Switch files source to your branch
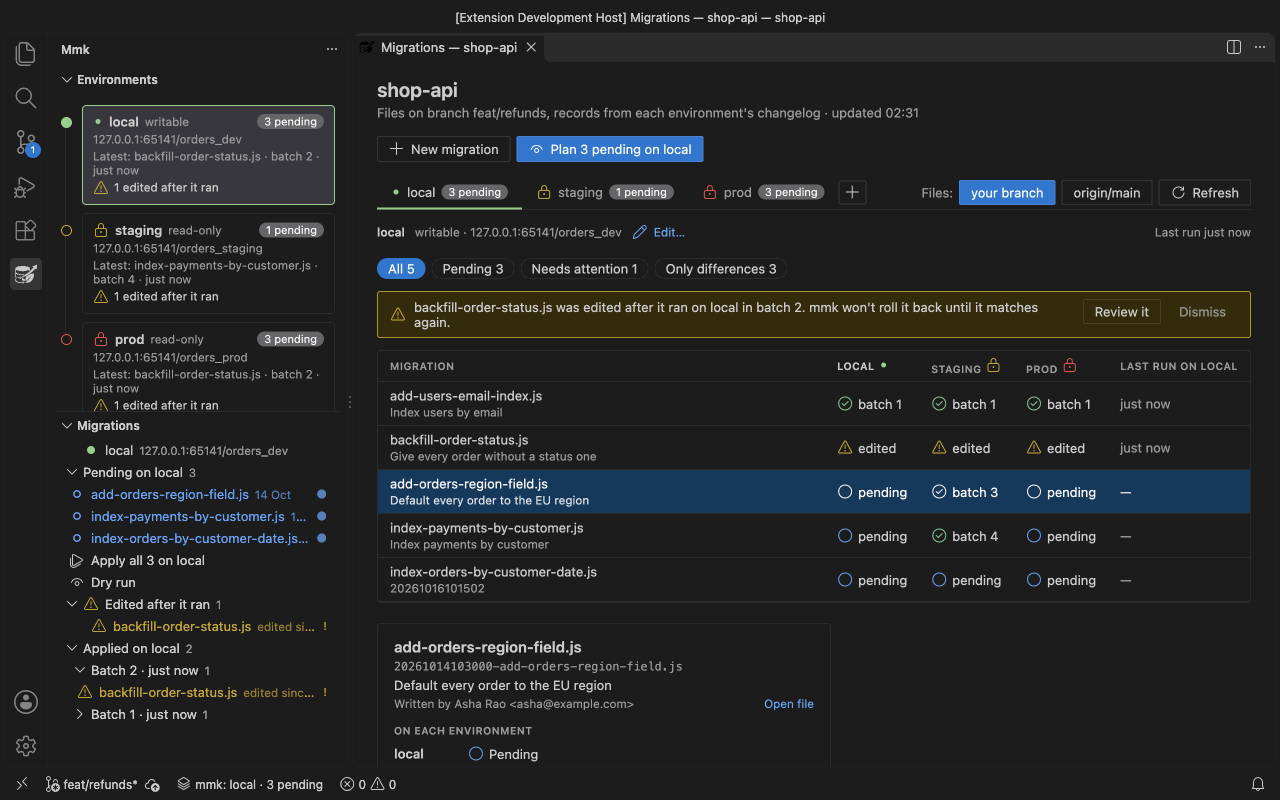This screenshot has height=800, width=1280. tap(1007, 193)
